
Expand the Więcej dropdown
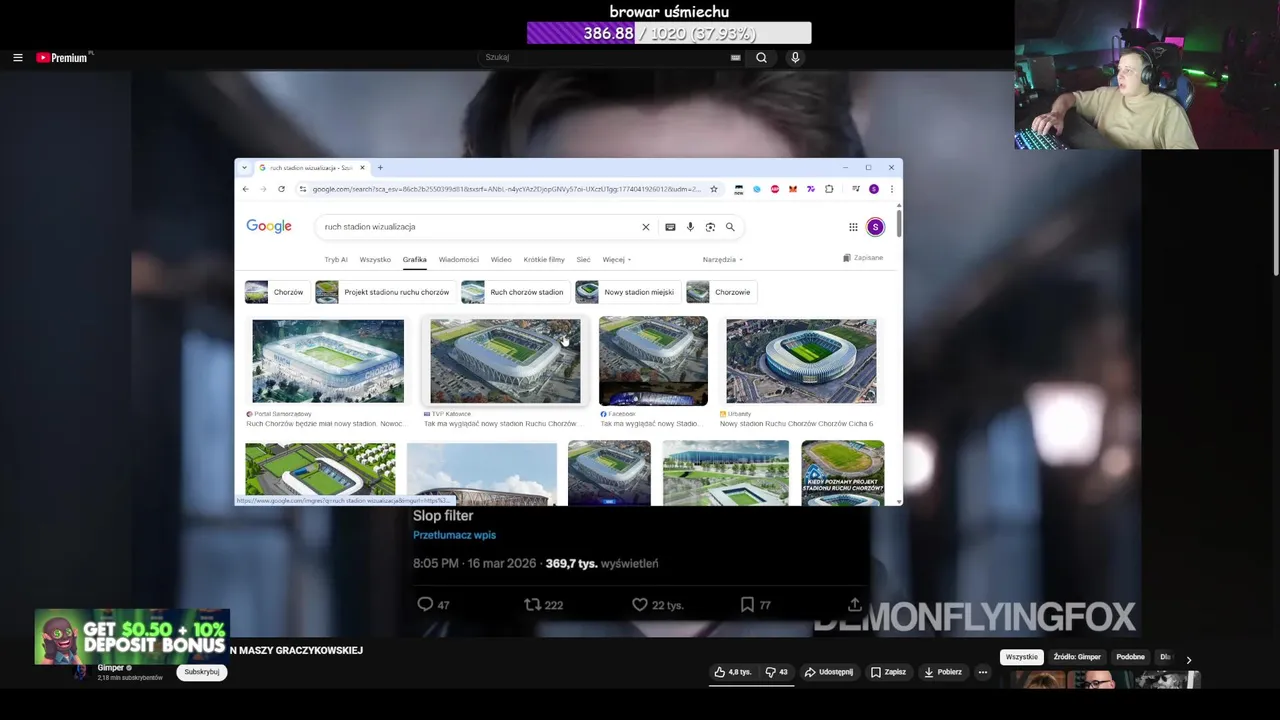(x=616, y=259)
